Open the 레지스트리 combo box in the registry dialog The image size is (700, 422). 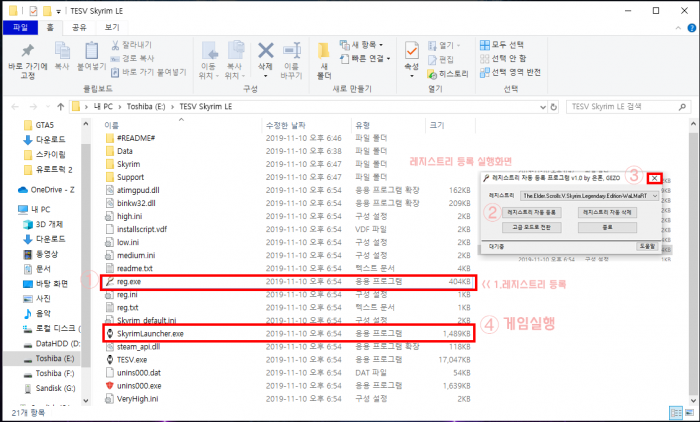tap(590, 196)
